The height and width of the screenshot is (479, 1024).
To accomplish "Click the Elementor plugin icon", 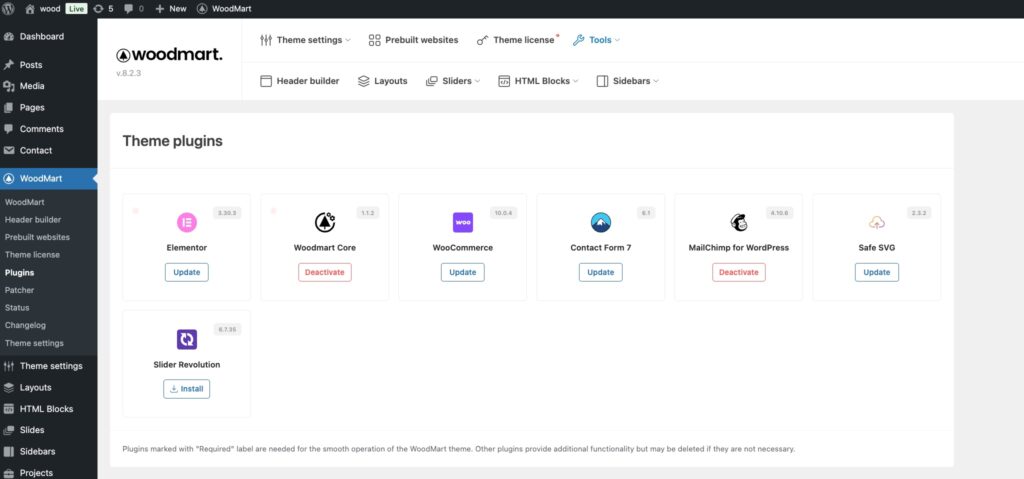I will coord(187,222).
